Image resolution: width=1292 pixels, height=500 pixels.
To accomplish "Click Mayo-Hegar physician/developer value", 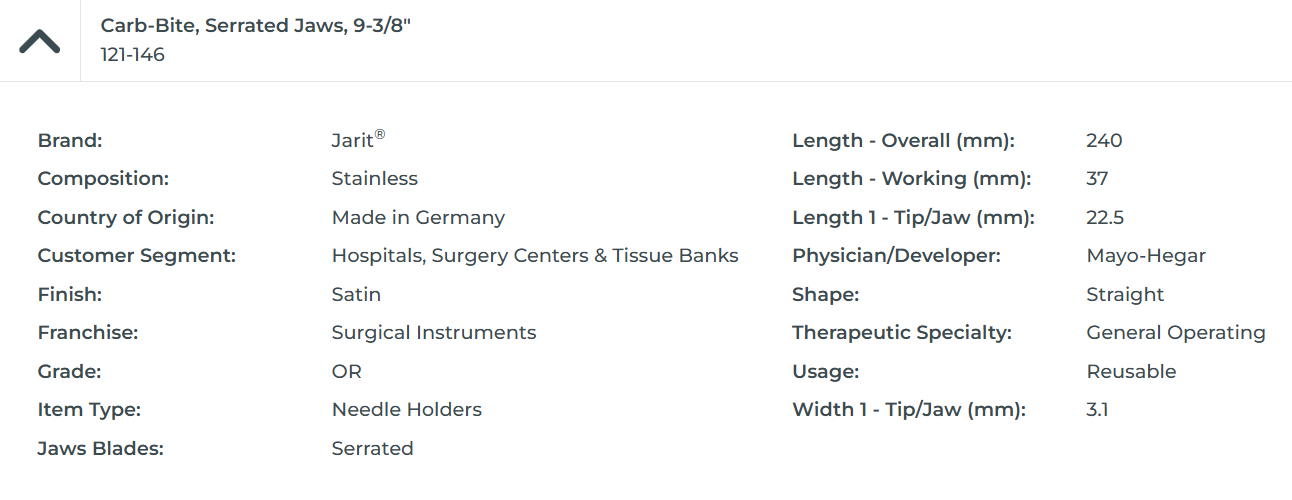I will [x=1146, y=256].
